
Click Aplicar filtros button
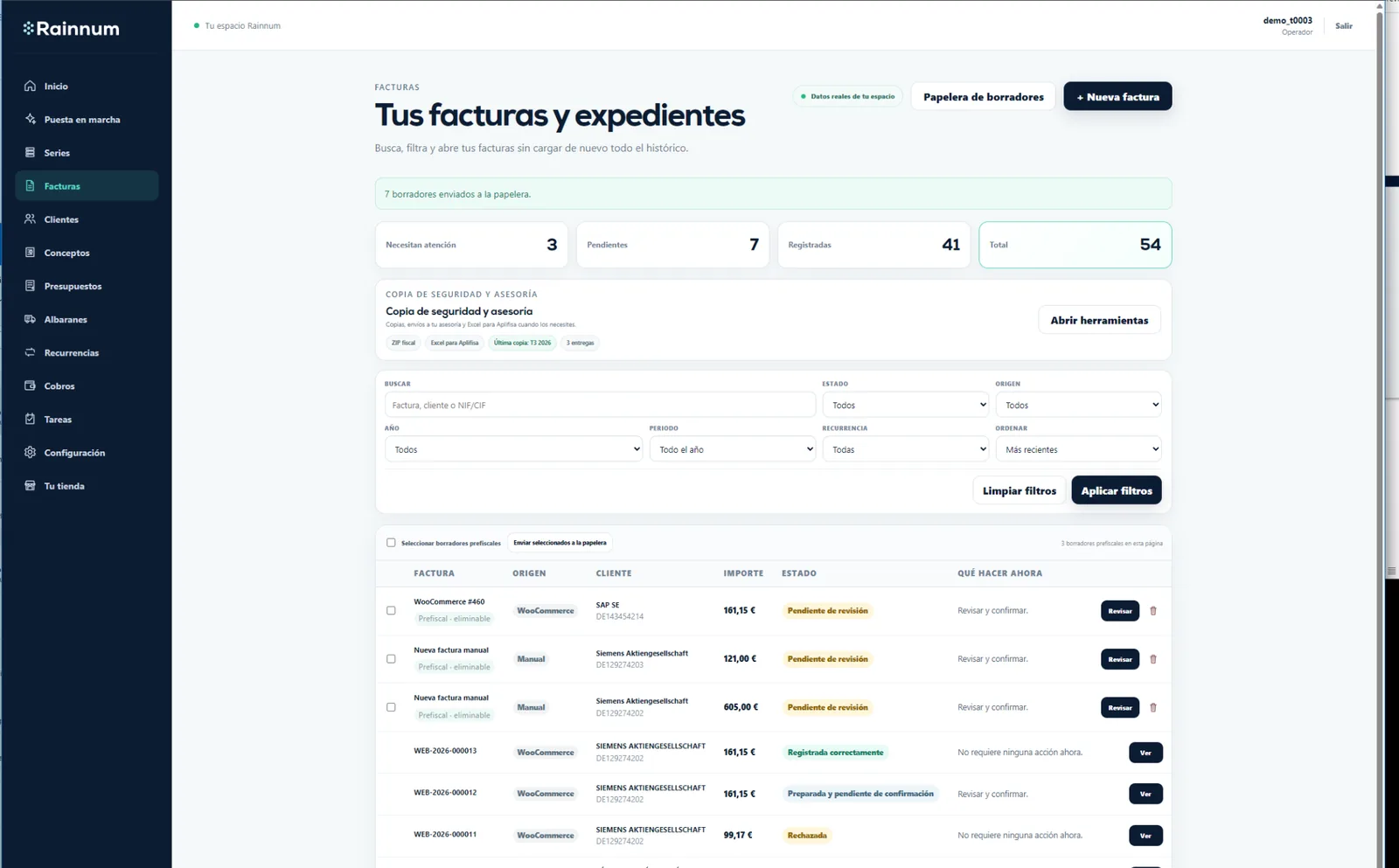[1117, 490]
